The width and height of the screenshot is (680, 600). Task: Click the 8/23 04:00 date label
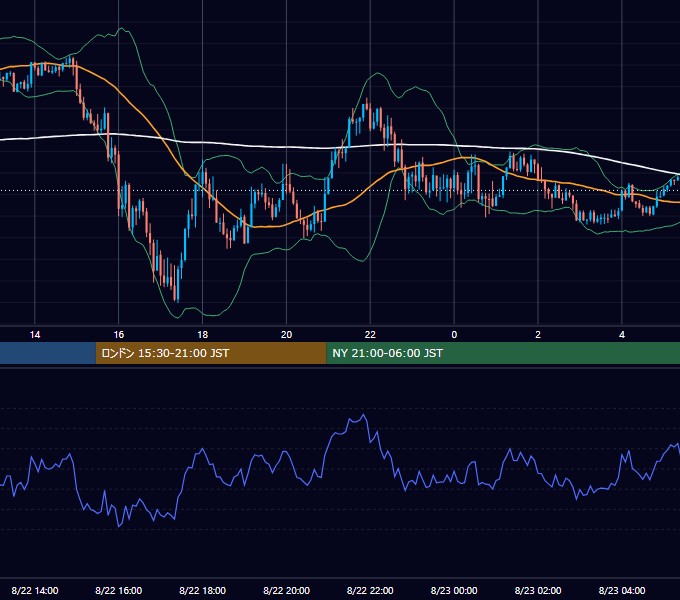[622, 590]
